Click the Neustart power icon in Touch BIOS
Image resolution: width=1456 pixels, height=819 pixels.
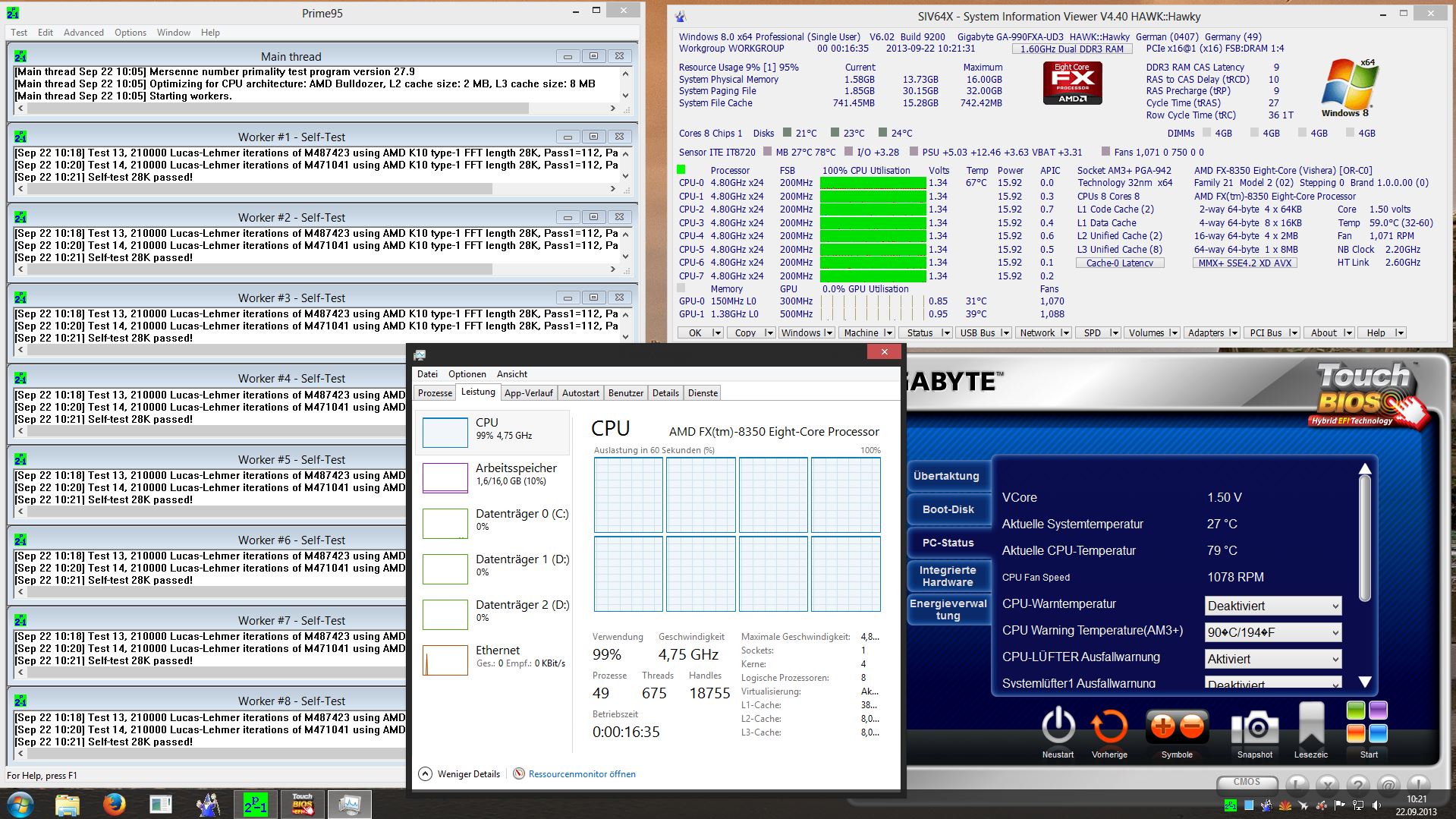[x=1058, y=726]
